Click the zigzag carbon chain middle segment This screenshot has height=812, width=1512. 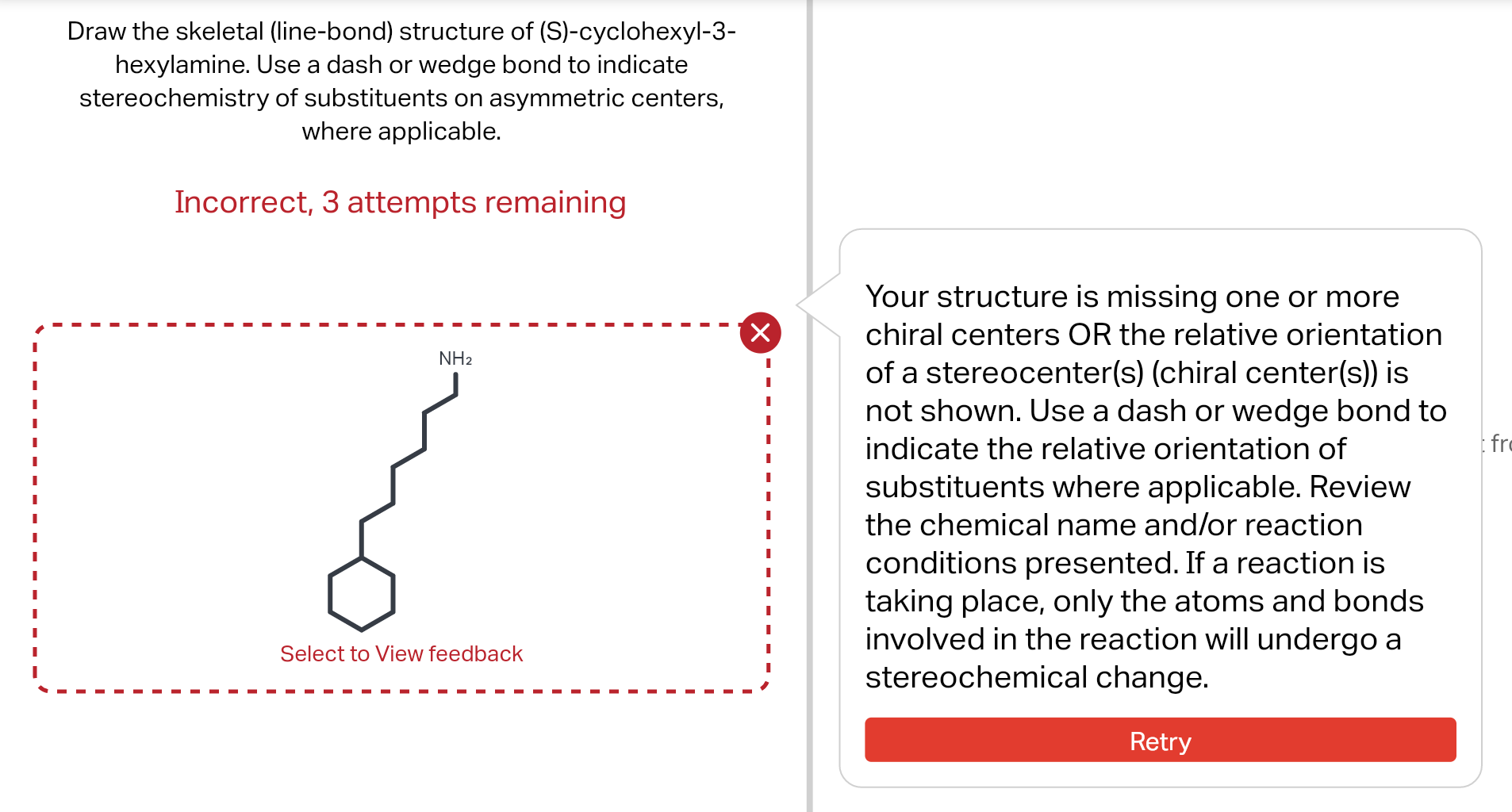[409, 458]
